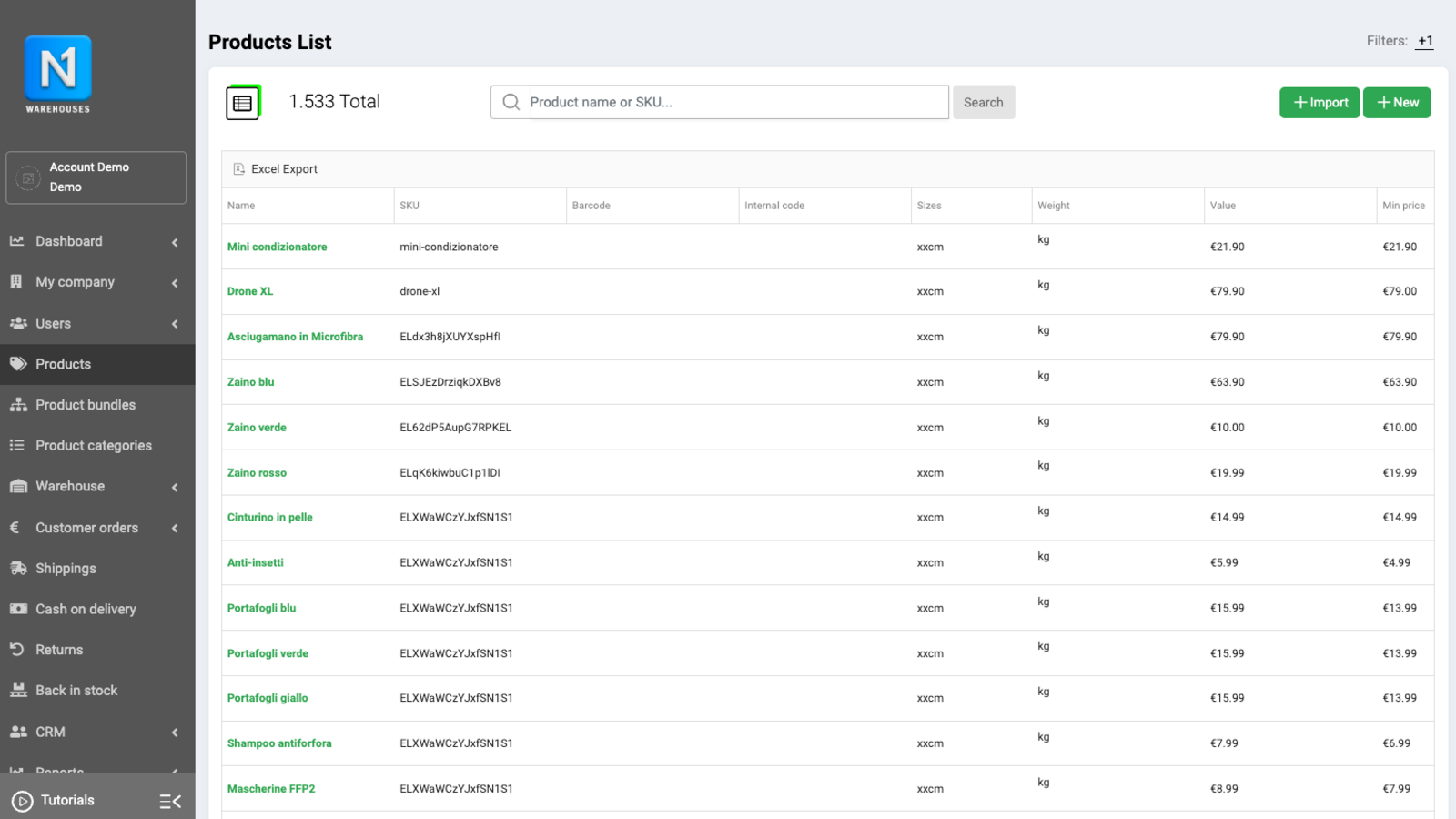Click the N Warehouses logo
This screenshot has width=1456, height=819.
[58, 75]
